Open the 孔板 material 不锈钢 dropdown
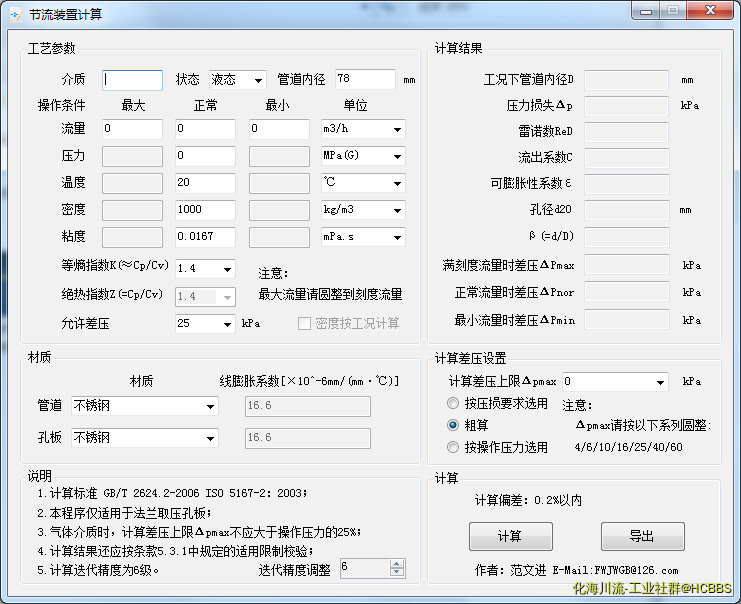The height and width of the screenshot is (604, 741). point(145,438)
